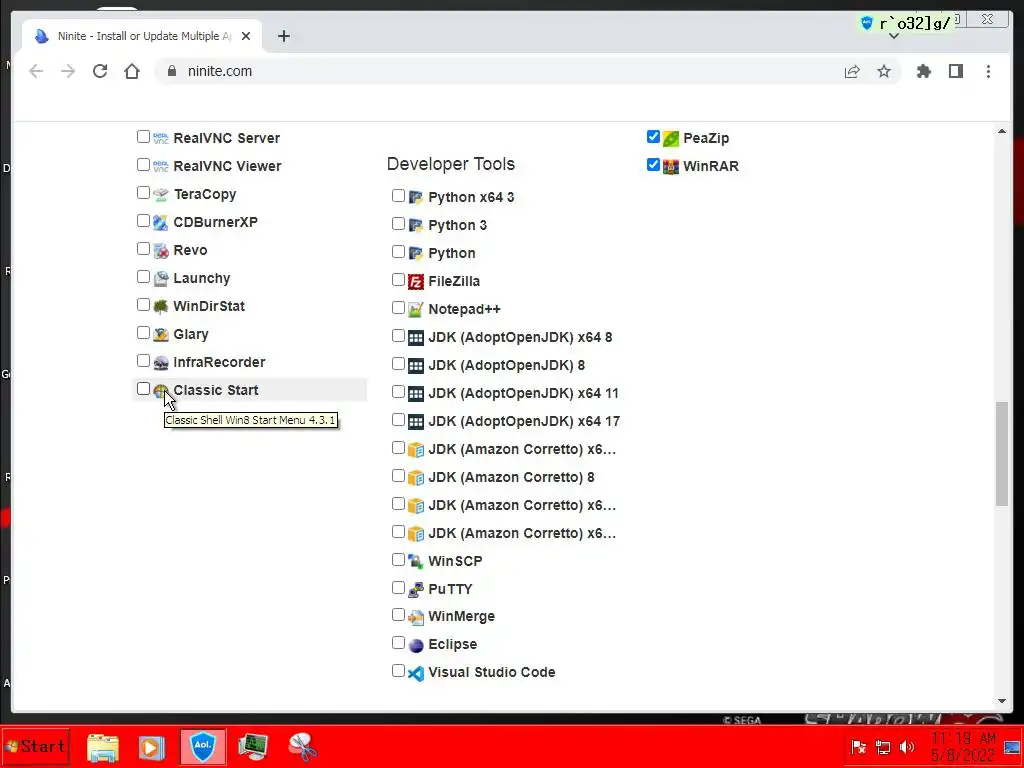The image size is (1024, 768).
Task: Share this page via the share icon
Action: tap(852, 71)
